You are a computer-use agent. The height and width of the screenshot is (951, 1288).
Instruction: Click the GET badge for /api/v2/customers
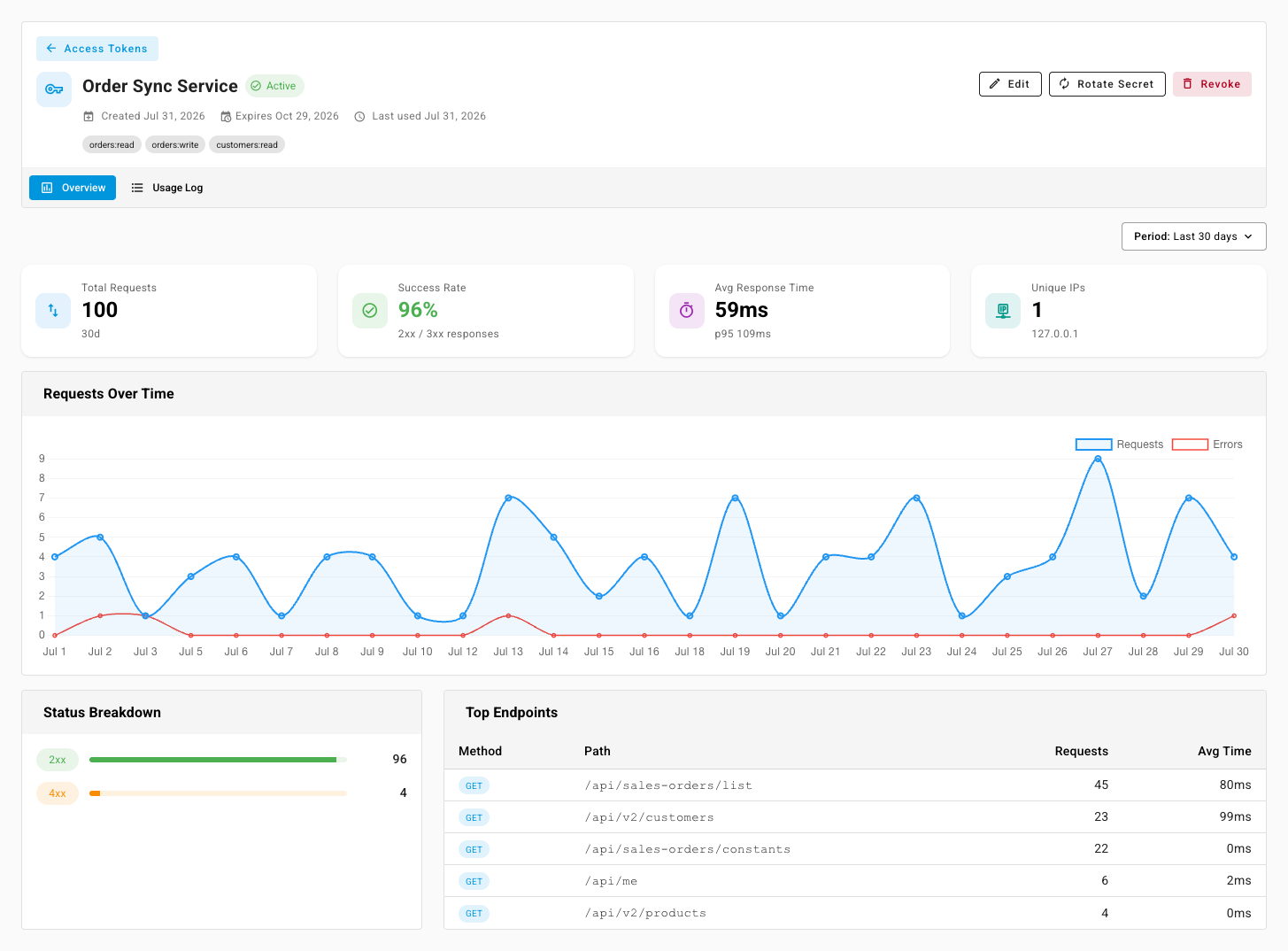[x=474, y=817]
